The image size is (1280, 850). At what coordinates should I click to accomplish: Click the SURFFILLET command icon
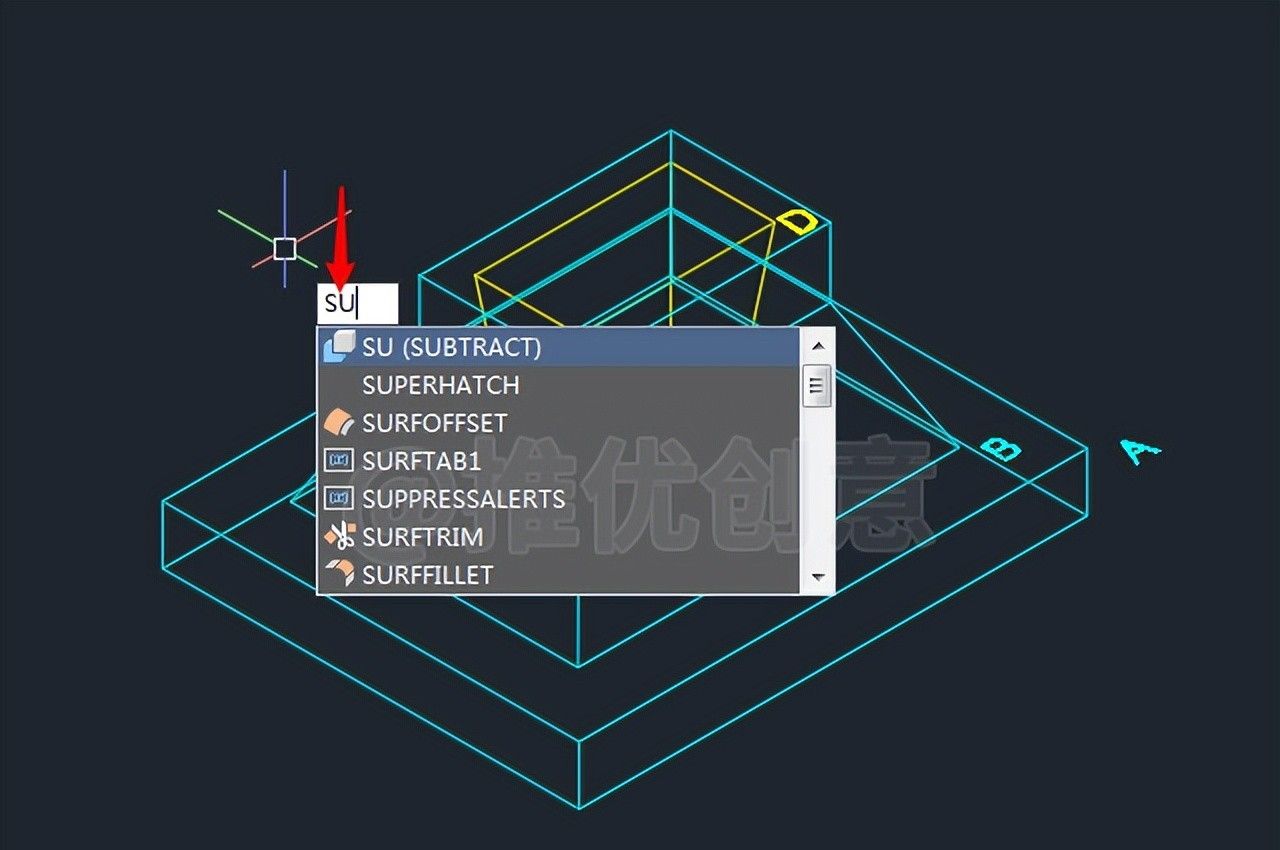(339, 573)
